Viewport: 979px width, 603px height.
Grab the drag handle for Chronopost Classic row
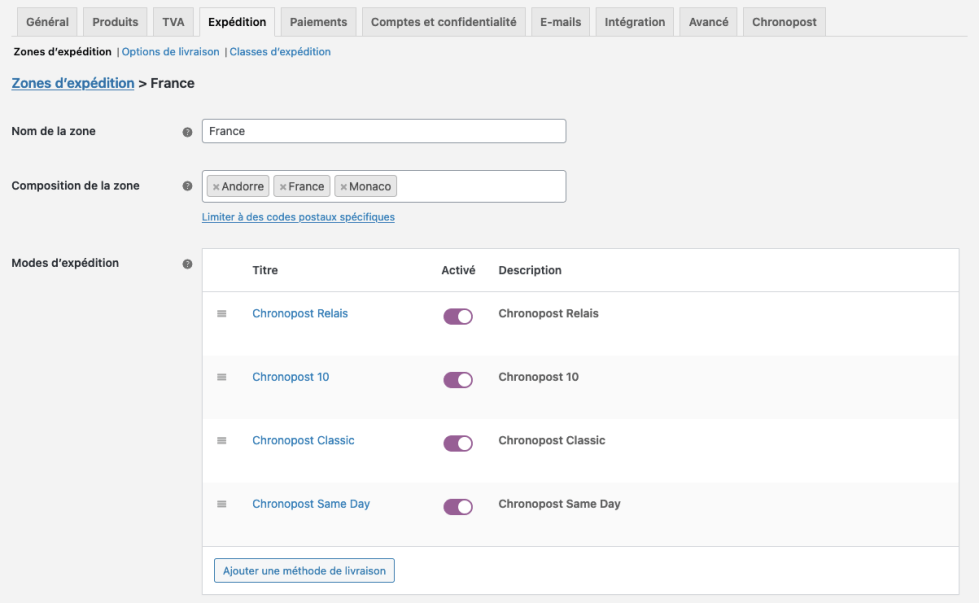(222, 441)
